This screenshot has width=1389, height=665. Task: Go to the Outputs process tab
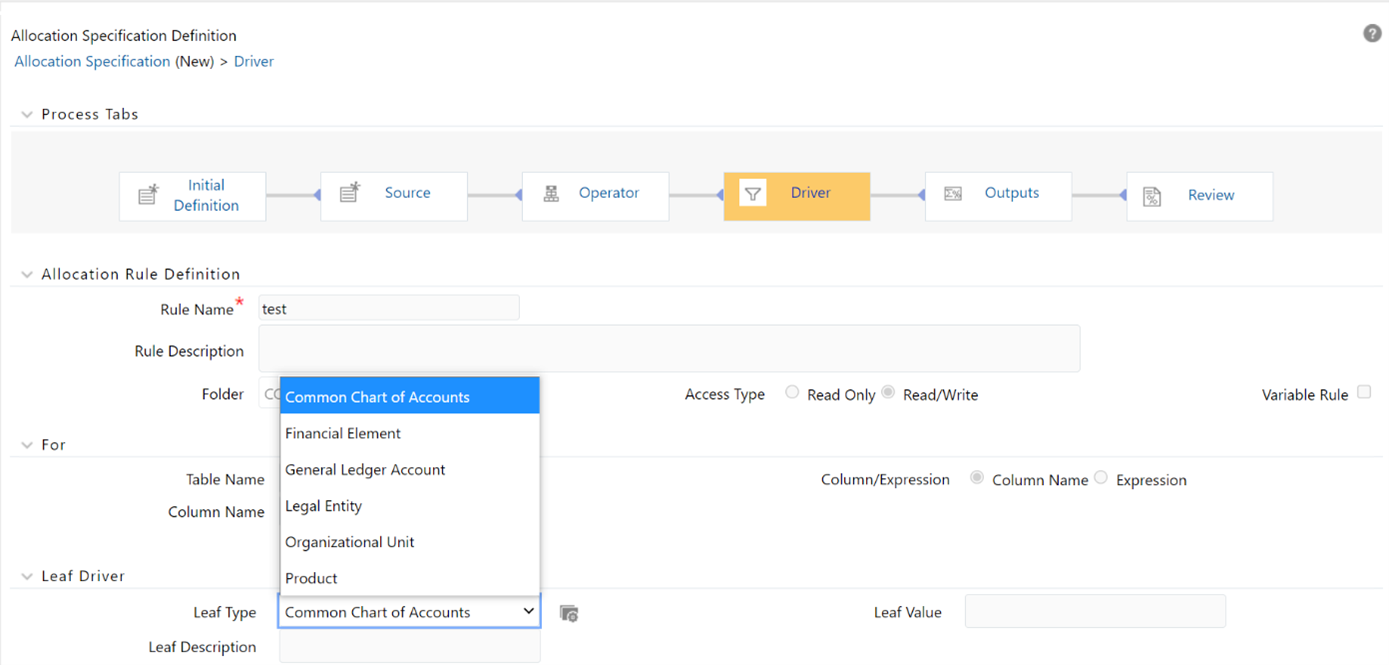click(x=998, y=196)
